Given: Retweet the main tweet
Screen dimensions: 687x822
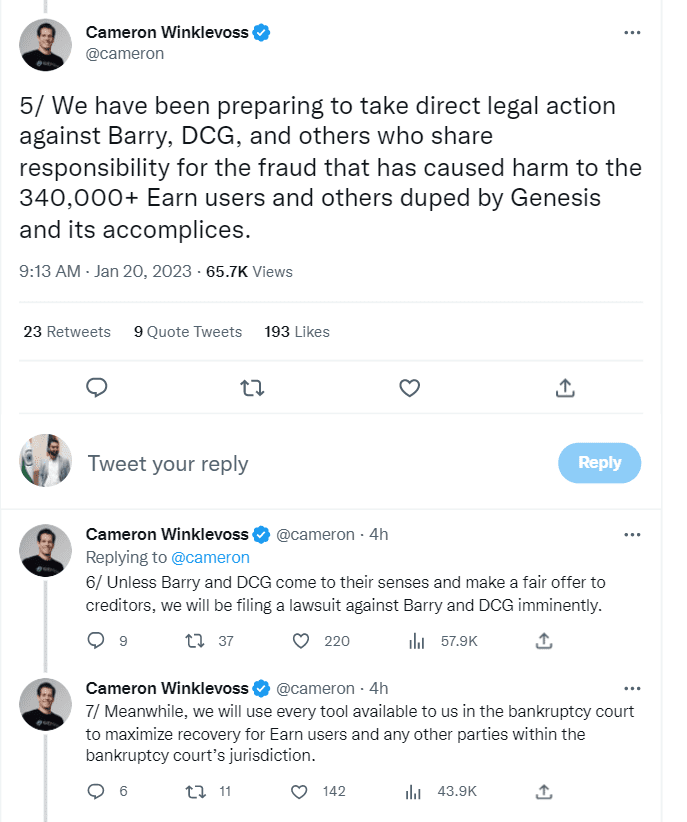Looking at the screenshot, I should 253,389.
